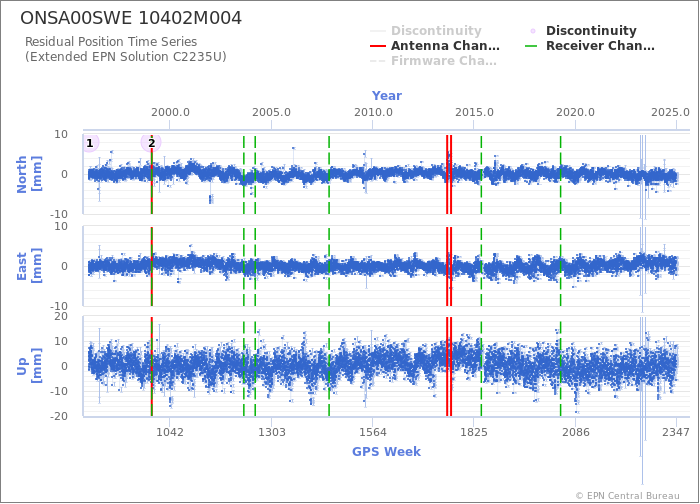Click the purple Discontinuity legend dot
This screenshot has width=700, height=504.
pyautogui.click(x=533, y=31)
